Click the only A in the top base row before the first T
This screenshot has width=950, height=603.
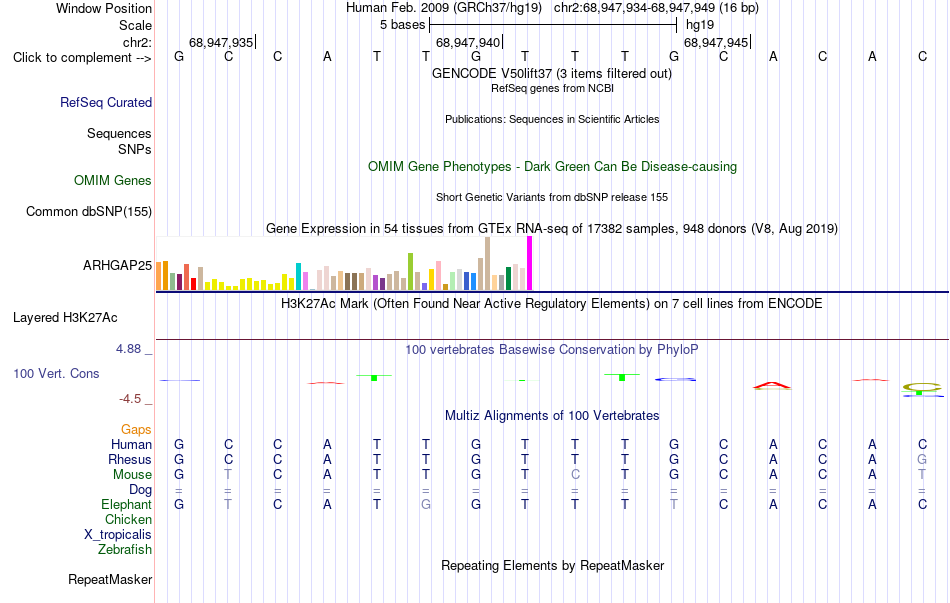point(327,57)
